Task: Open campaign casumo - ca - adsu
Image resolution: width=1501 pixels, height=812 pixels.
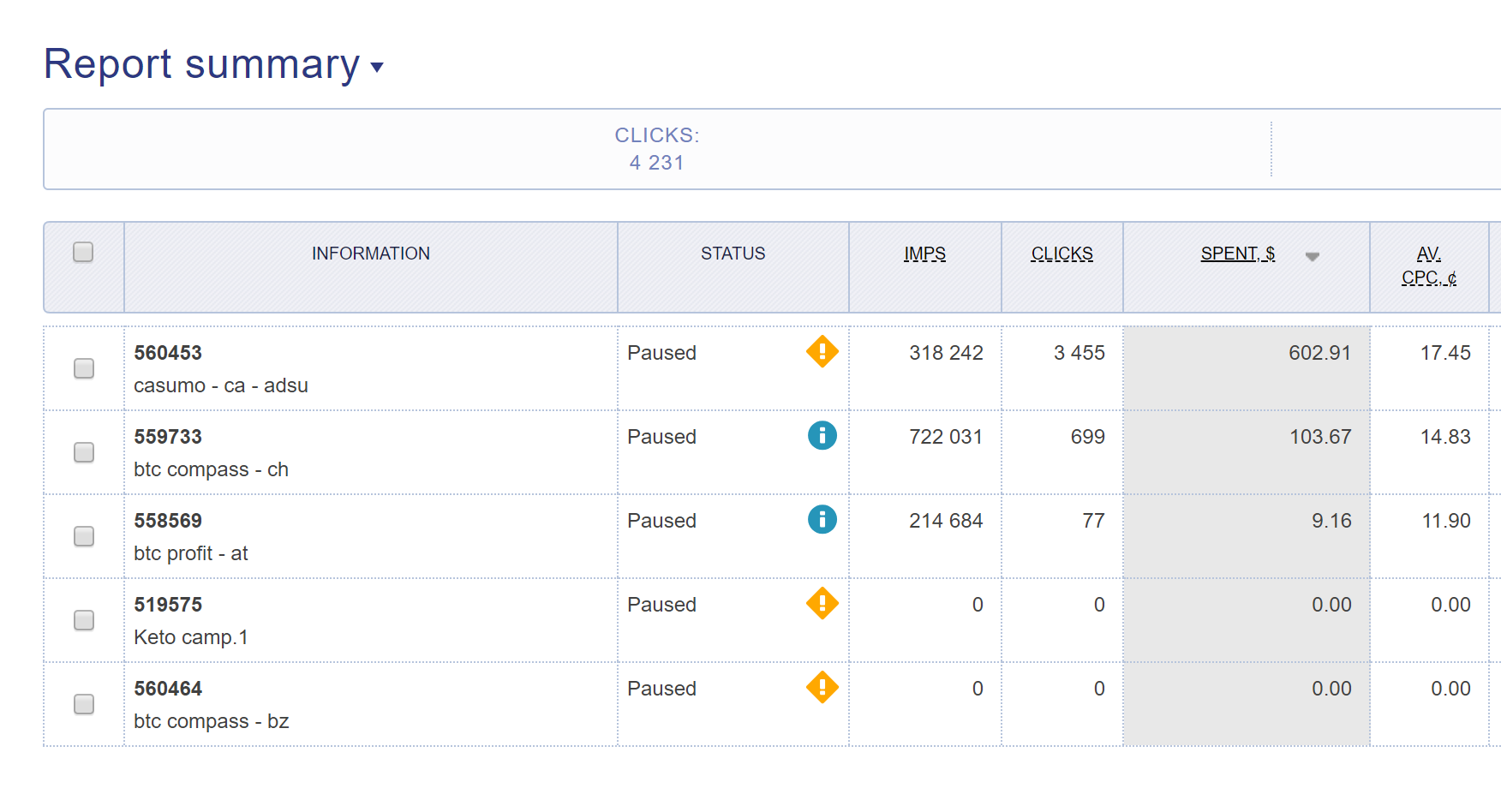Action: (x=220, y=385)
